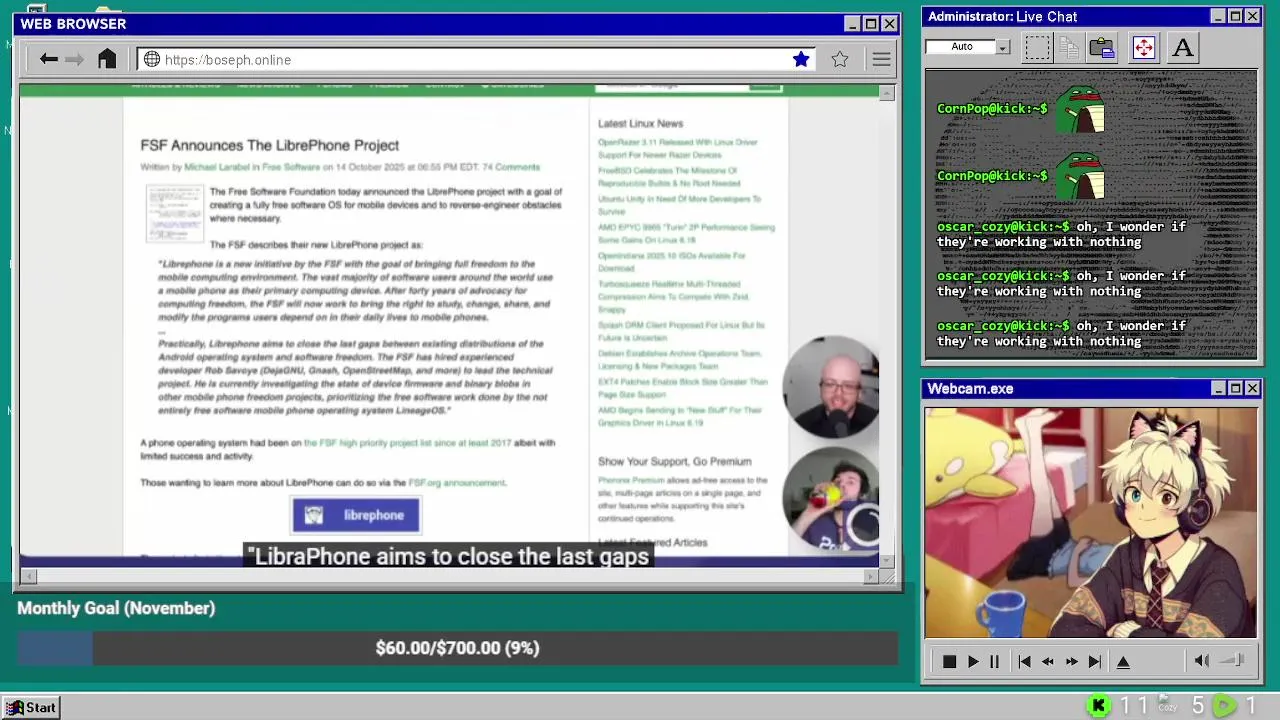Viewport: 1280px width, 720px height.
Task: Open the AMD EPYC 9965 Turin news link
Action: click(x=686, y=233)
